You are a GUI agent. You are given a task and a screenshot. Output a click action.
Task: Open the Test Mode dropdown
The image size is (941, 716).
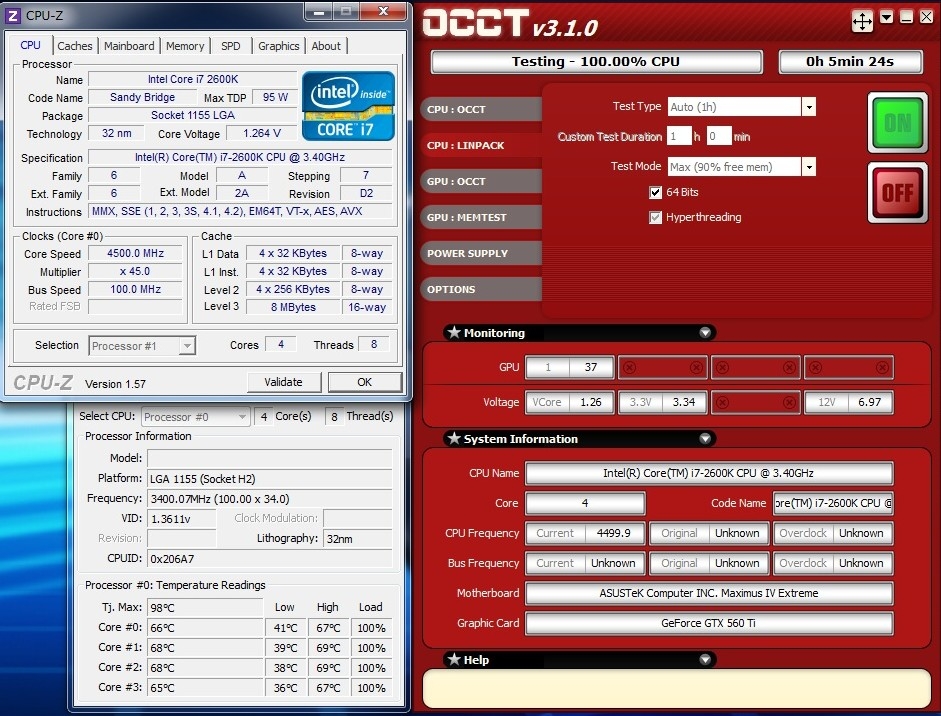pos(809,166)
